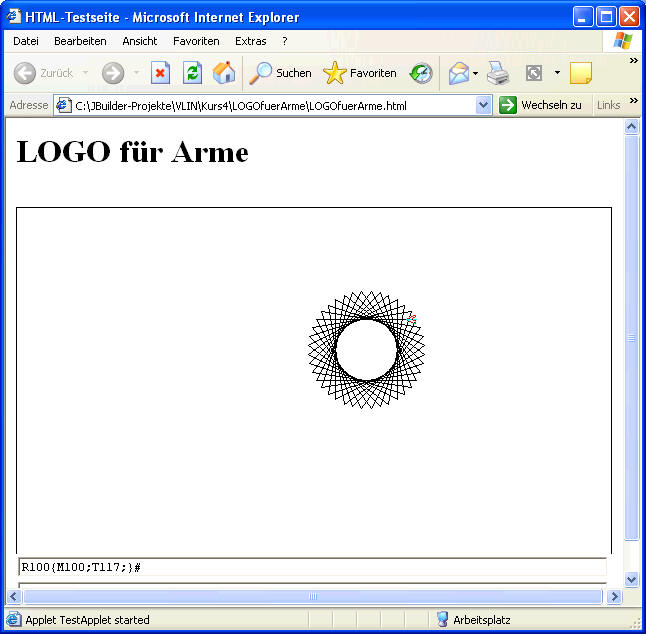The height and width of the screenshot is (634, 646).
Task: Click the LOGO command input field
Action: [312, 567]
